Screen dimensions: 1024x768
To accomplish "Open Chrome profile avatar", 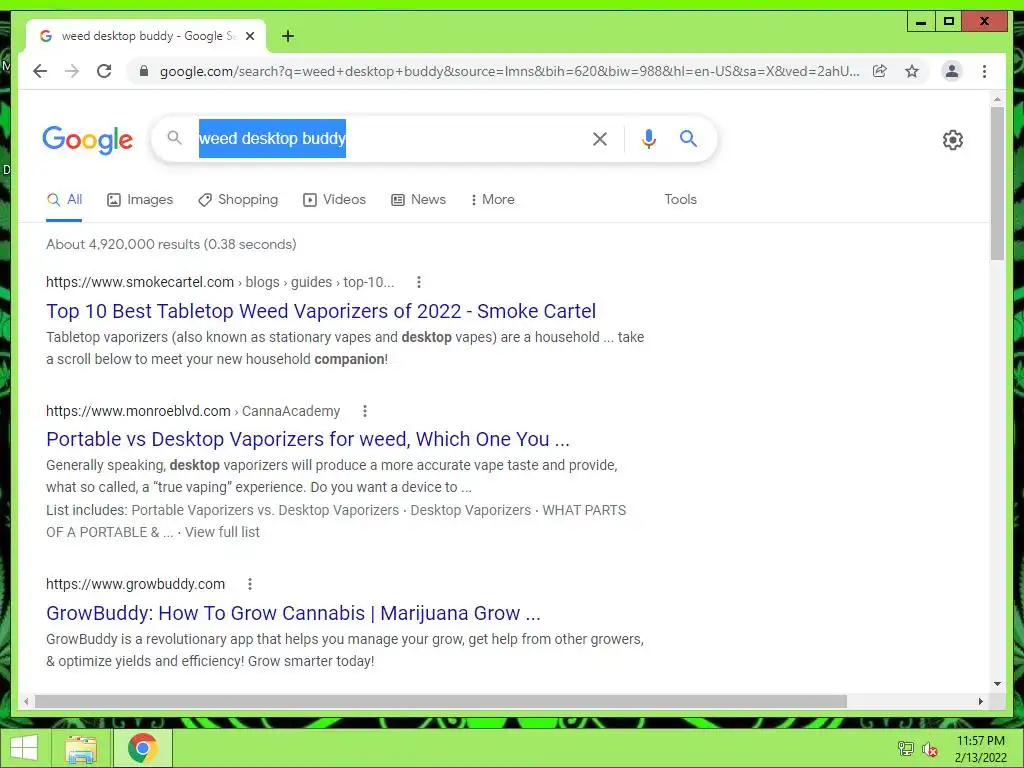I will click(x=952, y=71).
